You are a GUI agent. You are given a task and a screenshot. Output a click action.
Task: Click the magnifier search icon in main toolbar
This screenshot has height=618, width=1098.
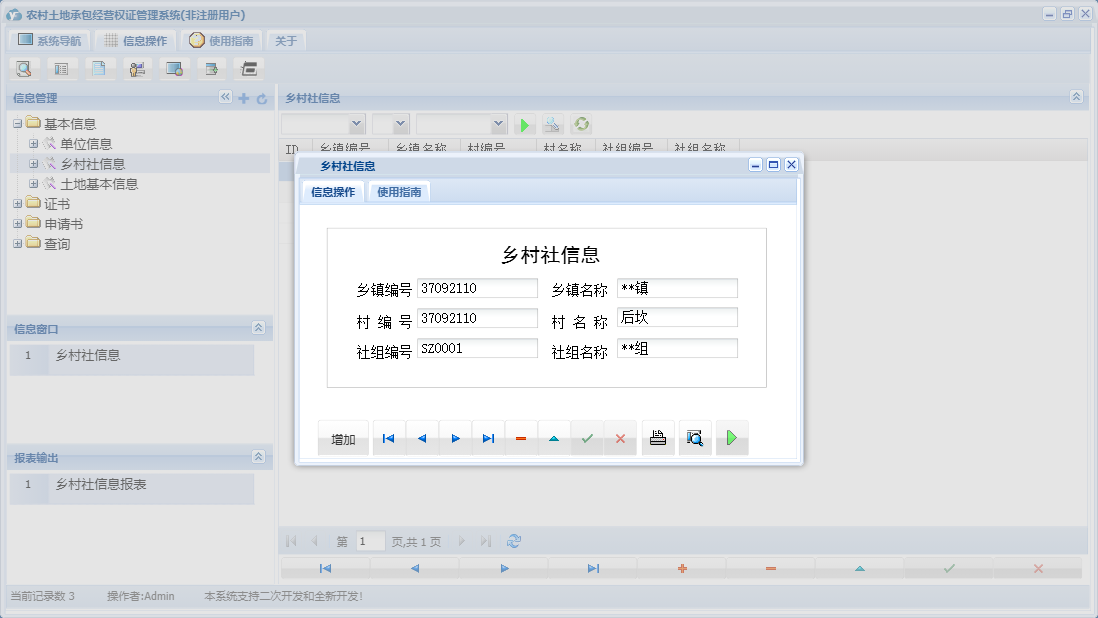point(24,69)
